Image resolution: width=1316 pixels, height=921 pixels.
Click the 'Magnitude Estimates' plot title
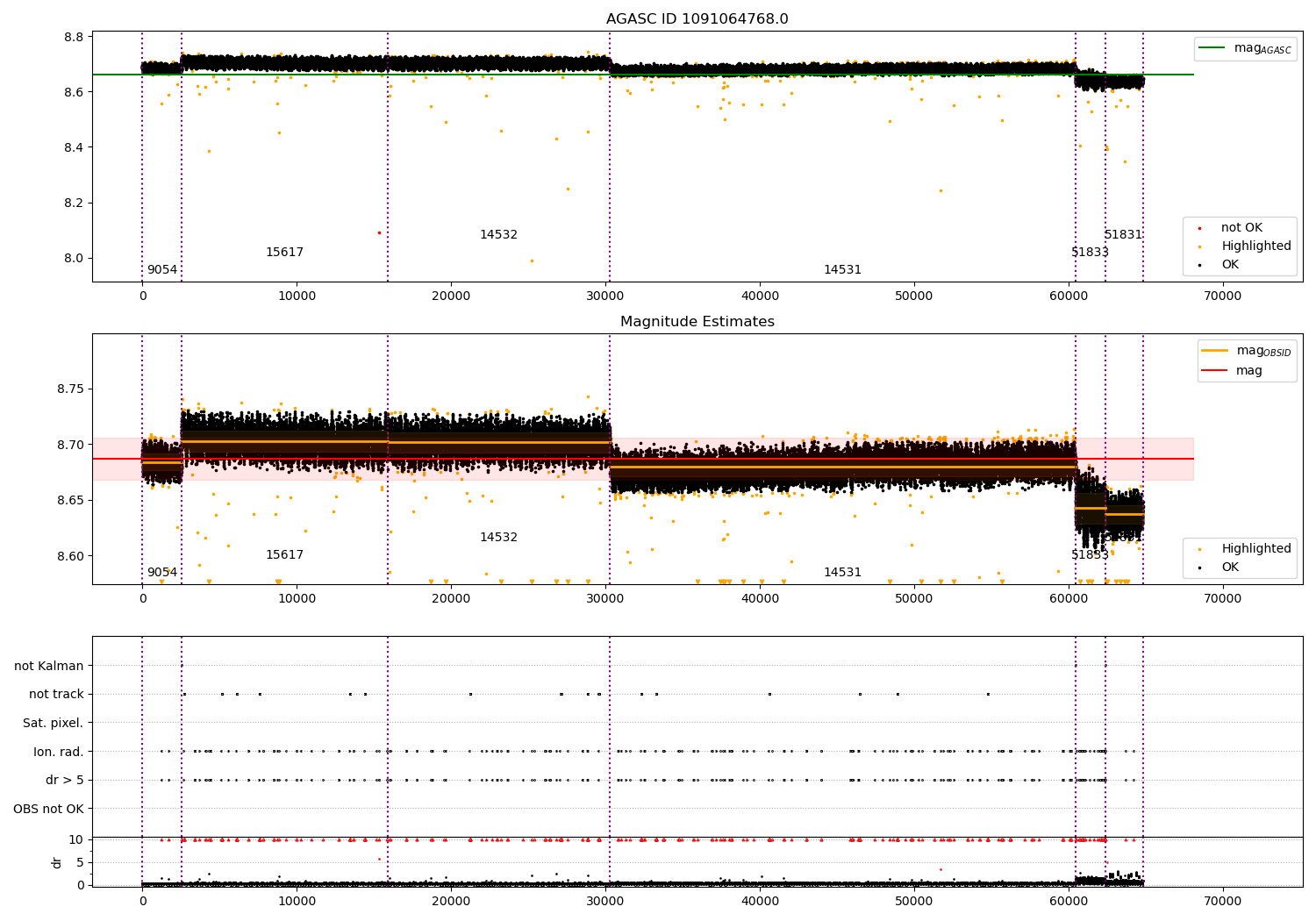[697, 322]
